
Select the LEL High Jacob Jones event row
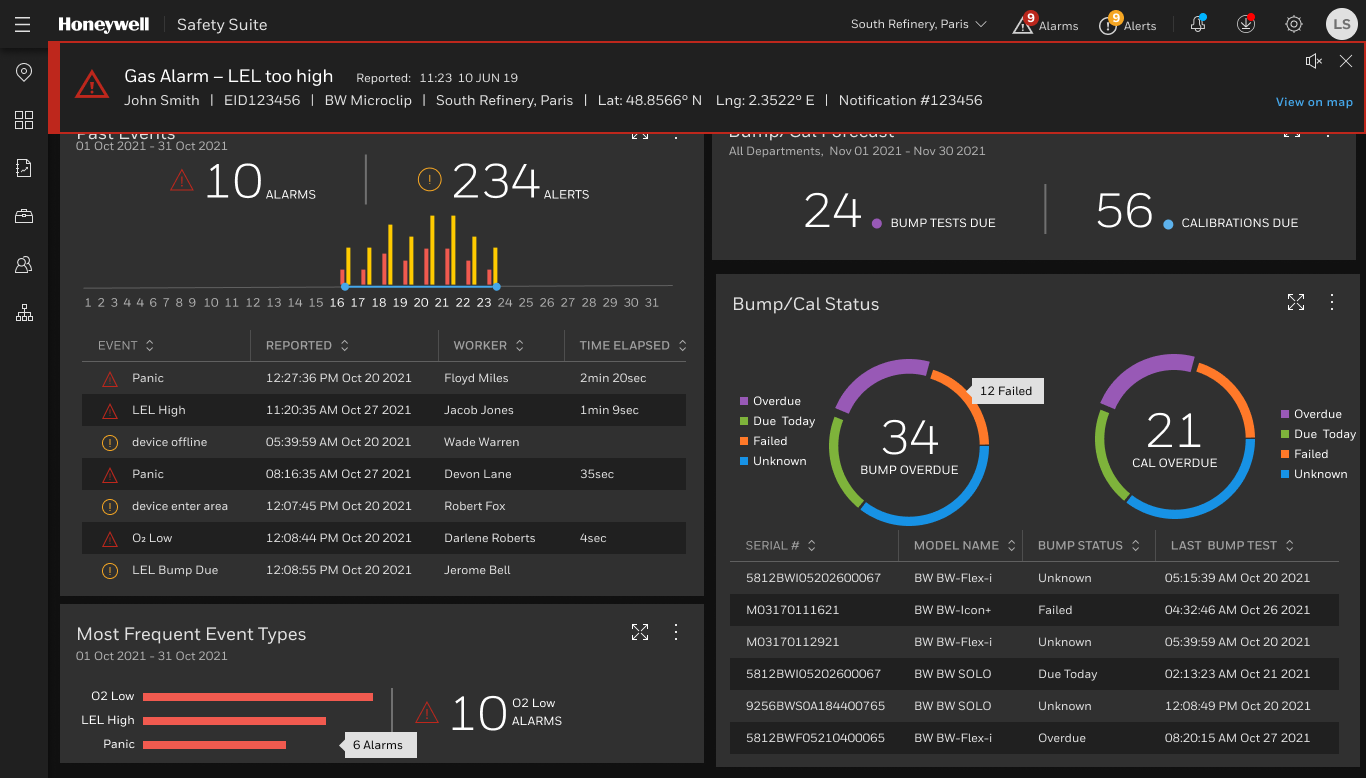click(384, 410)
